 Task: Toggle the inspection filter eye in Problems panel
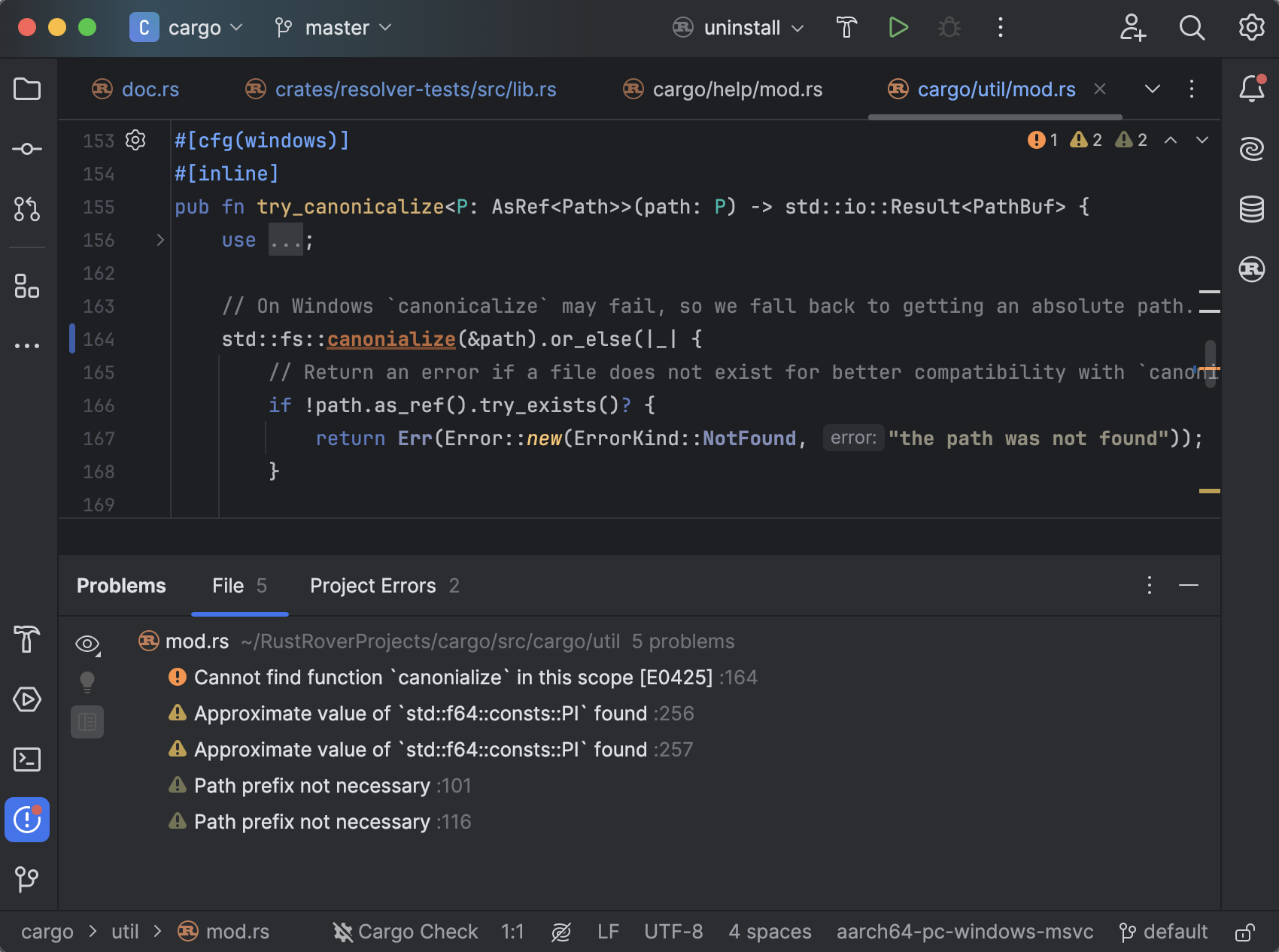pos(87,644)
